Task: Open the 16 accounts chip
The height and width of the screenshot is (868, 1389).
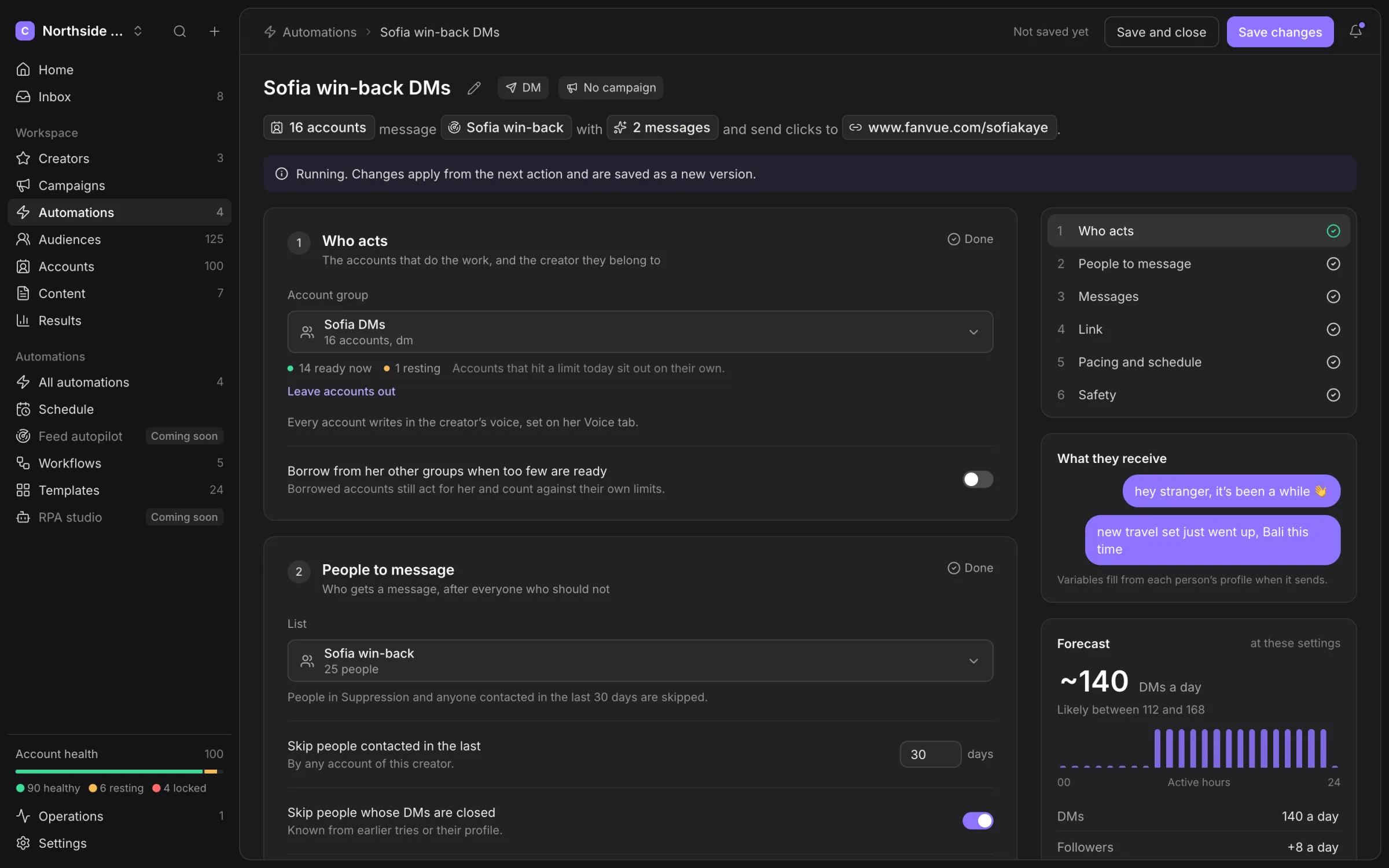Action: [x=319, y=127]
